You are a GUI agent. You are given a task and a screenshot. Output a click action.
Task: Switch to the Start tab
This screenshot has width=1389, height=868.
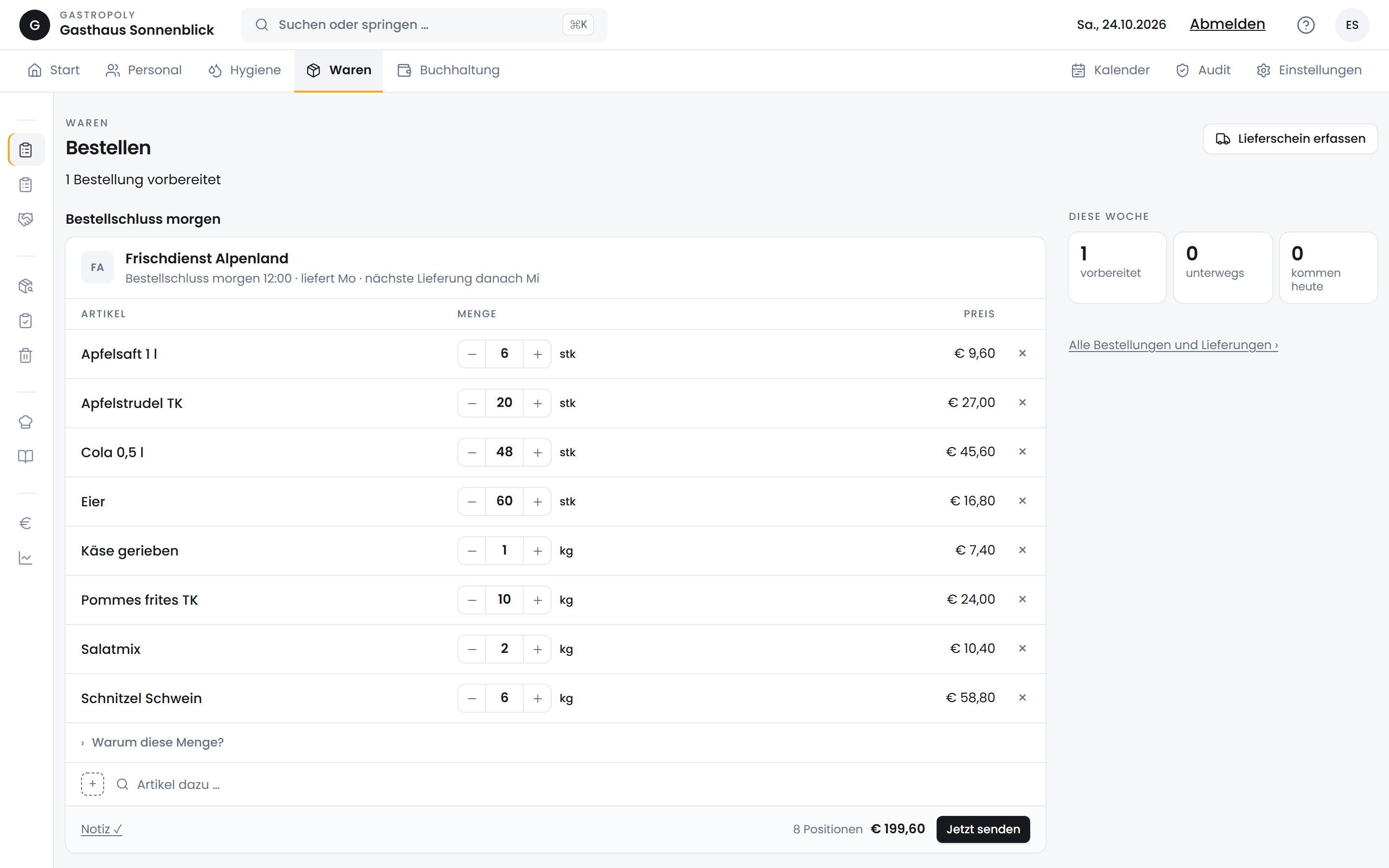54,70
